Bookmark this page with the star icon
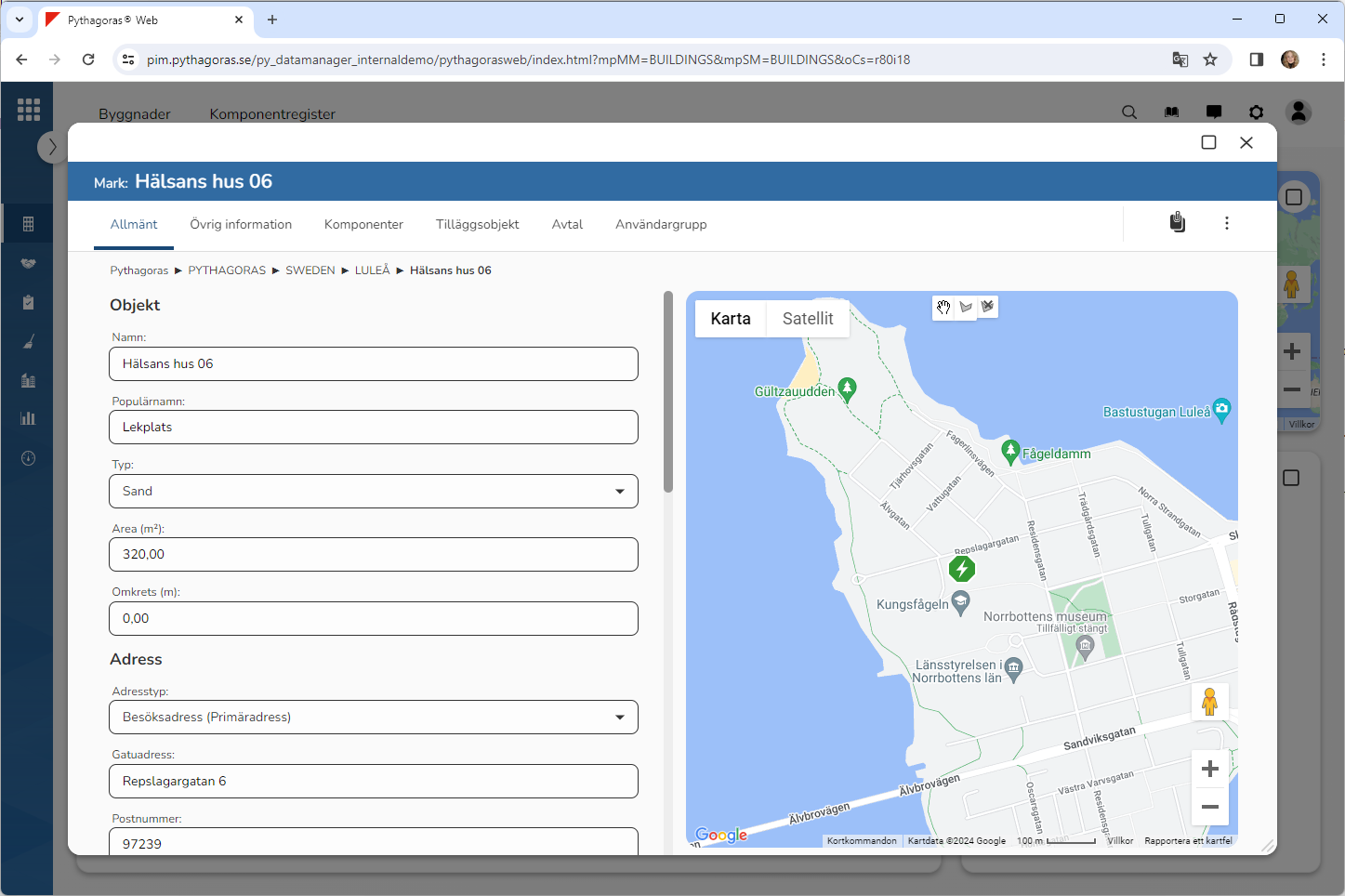This screenshot has width=1345, height=896. click(1210, 59)
